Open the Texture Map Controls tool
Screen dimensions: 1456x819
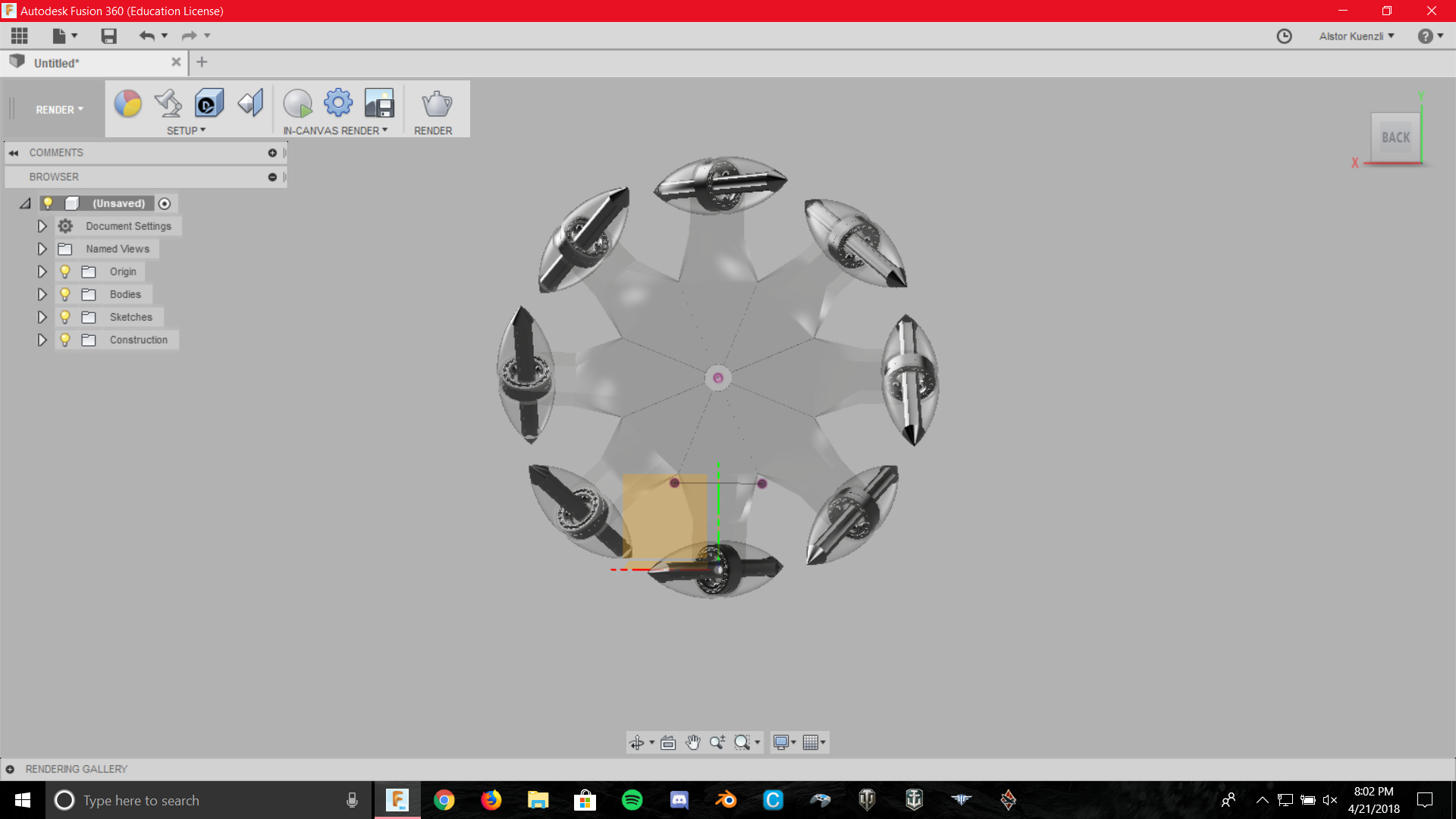click(250, 104)
